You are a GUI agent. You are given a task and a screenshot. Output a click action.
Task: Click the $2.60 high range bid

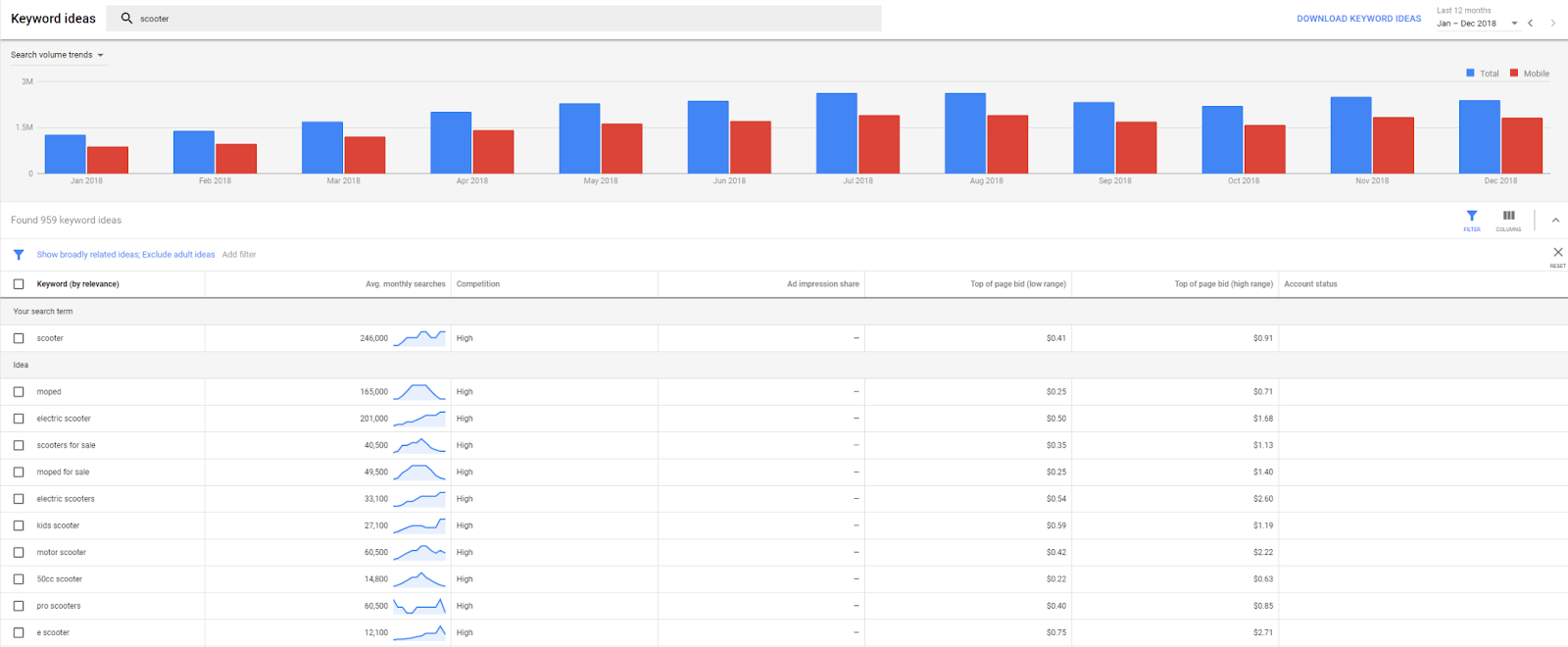tap(1263, 499)
